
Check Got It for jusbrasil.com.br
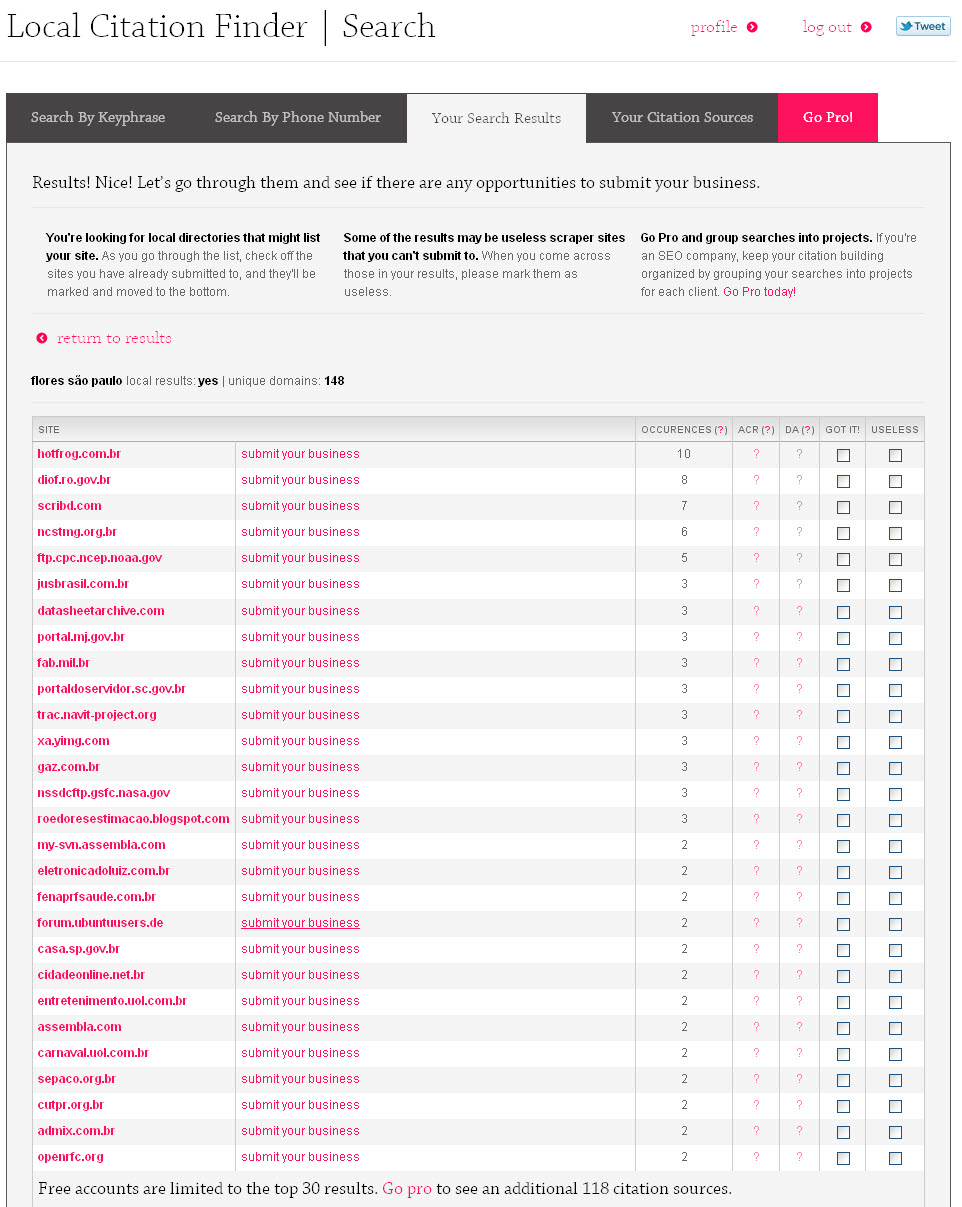(x=843, y=585)
